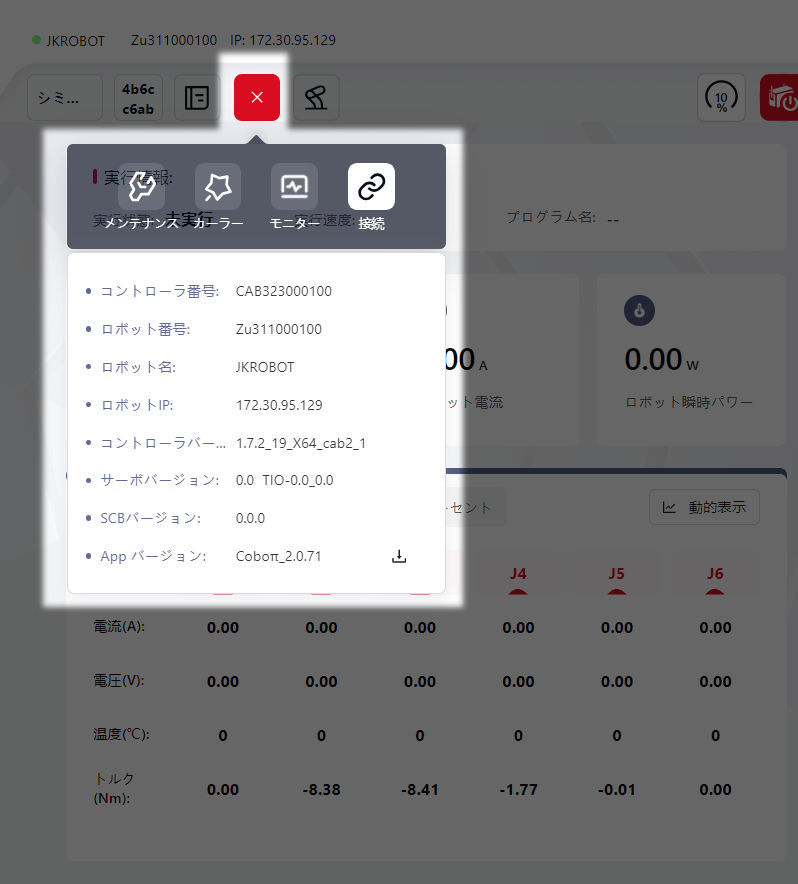
Task: Open the 10% speed gauge control
Action: (720, 98)
